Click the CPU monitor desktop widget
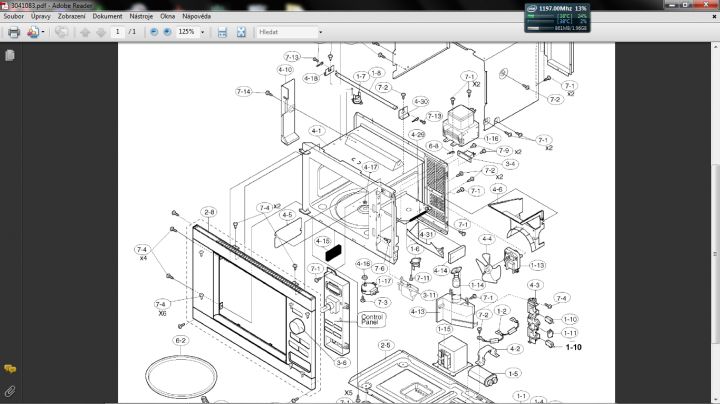Image resolution: width=720 pixels, height=404 pixels. point(557,18)
